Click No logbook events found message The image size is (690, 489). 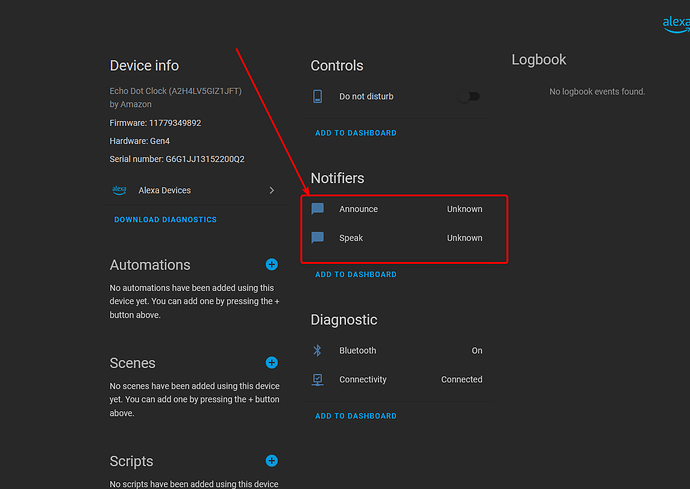[597, 92]
